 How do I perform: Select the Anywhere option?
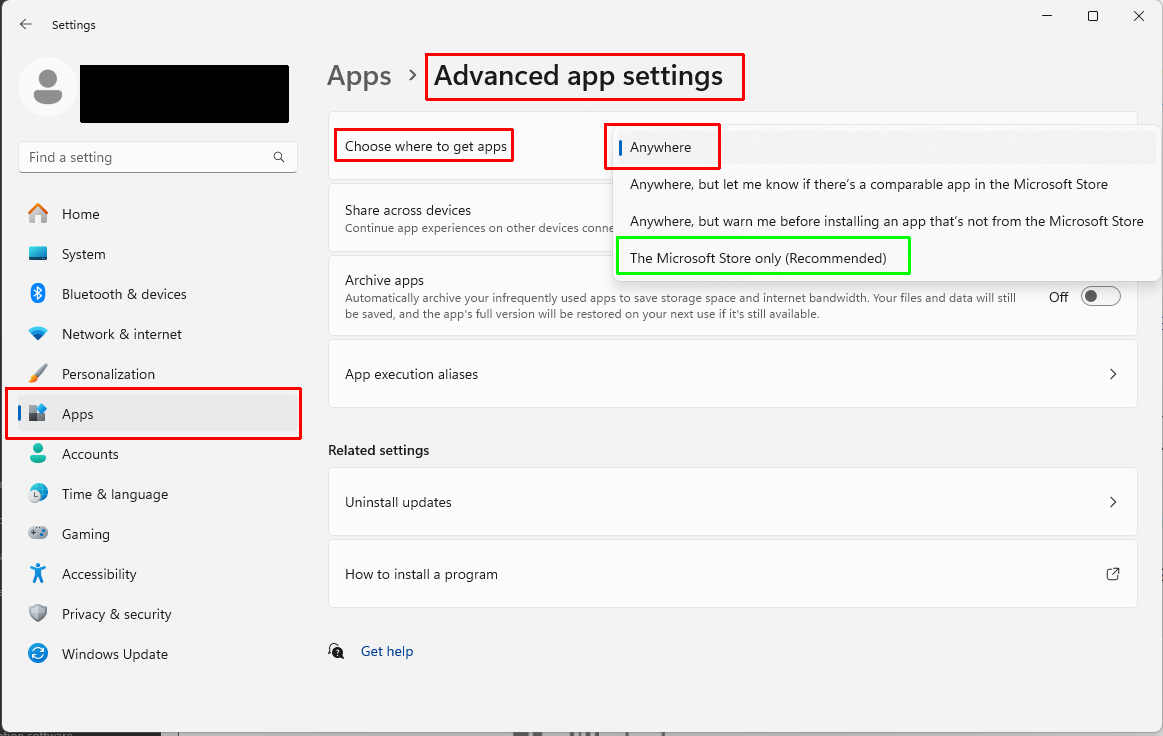click(886, 147)
